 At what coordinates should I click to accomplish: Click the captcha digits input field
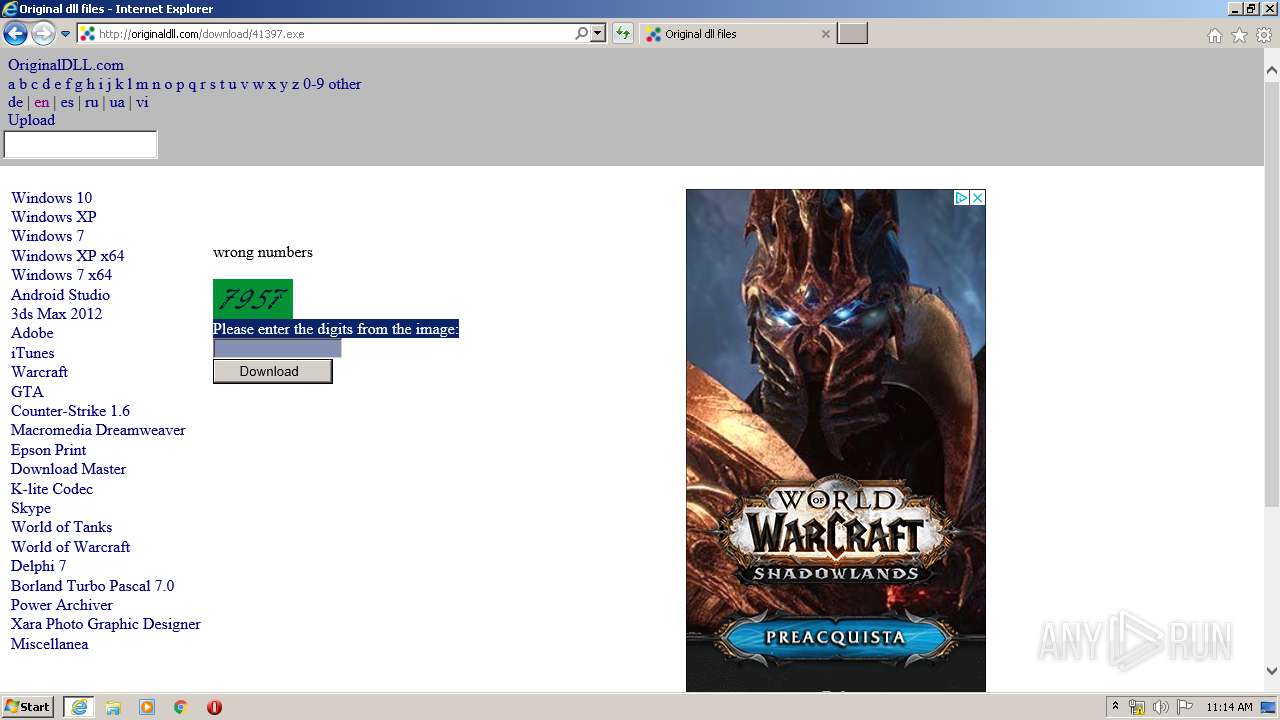pos(277,348)
